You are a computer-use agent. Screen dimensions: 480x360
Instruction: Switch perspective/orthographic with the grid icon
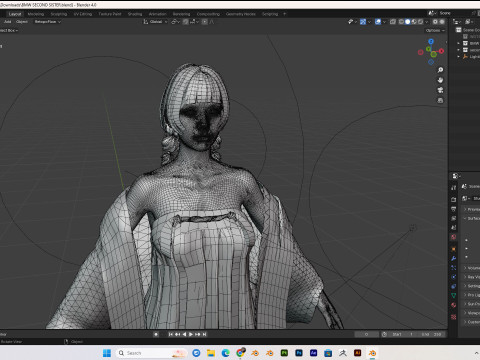(x=440, y=100)
